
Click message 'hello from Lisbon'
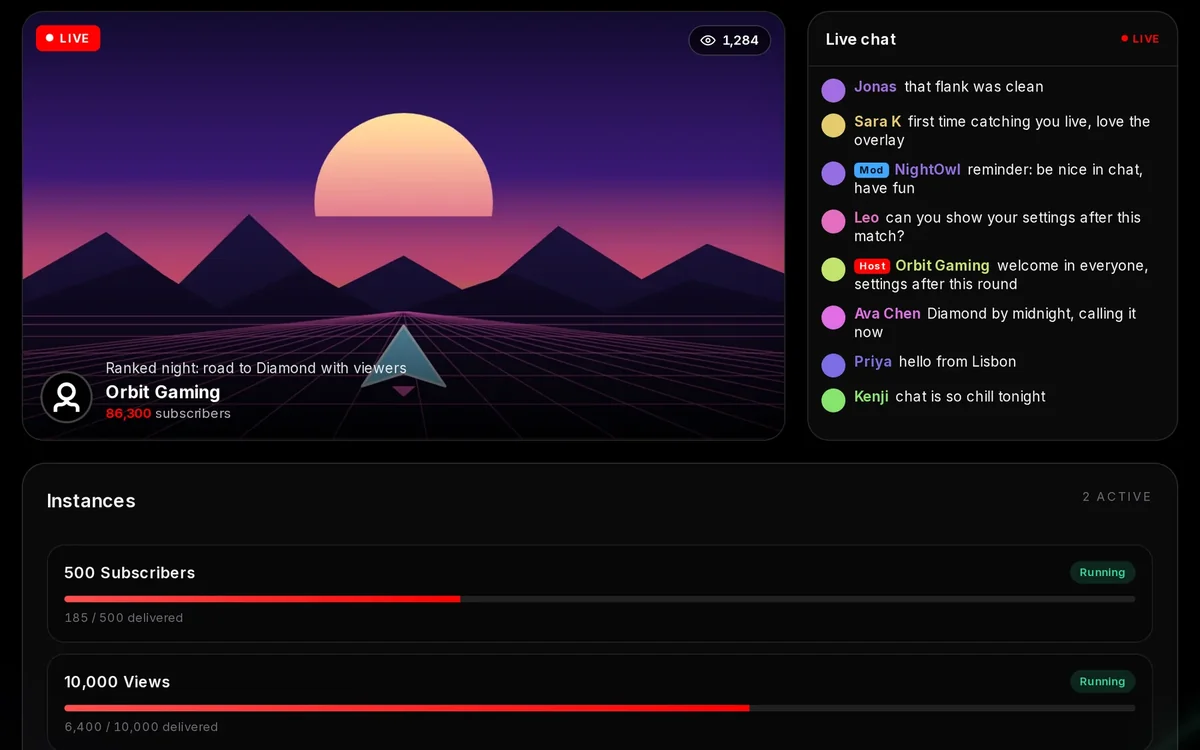coord(957,361)
